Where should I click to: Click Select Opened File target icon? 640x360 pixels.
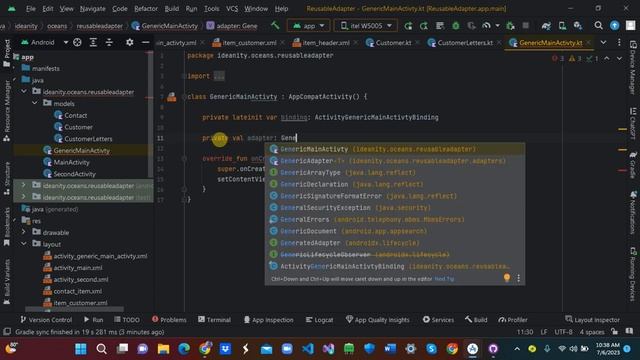[x=77, y=42]
